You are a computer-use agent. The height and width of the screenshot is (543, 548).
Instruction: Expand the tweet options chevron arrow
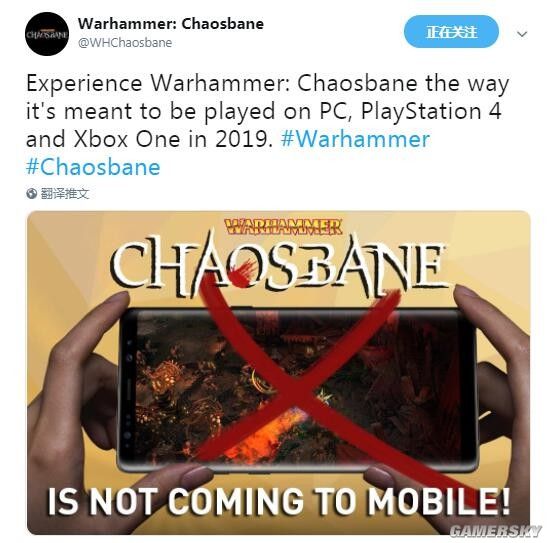click(x=522, y=34)
